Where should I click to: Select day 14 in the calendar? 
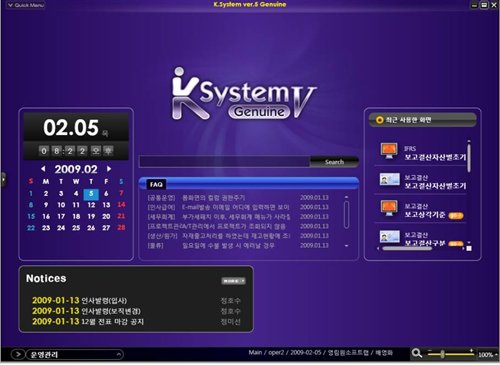point(121,205)
